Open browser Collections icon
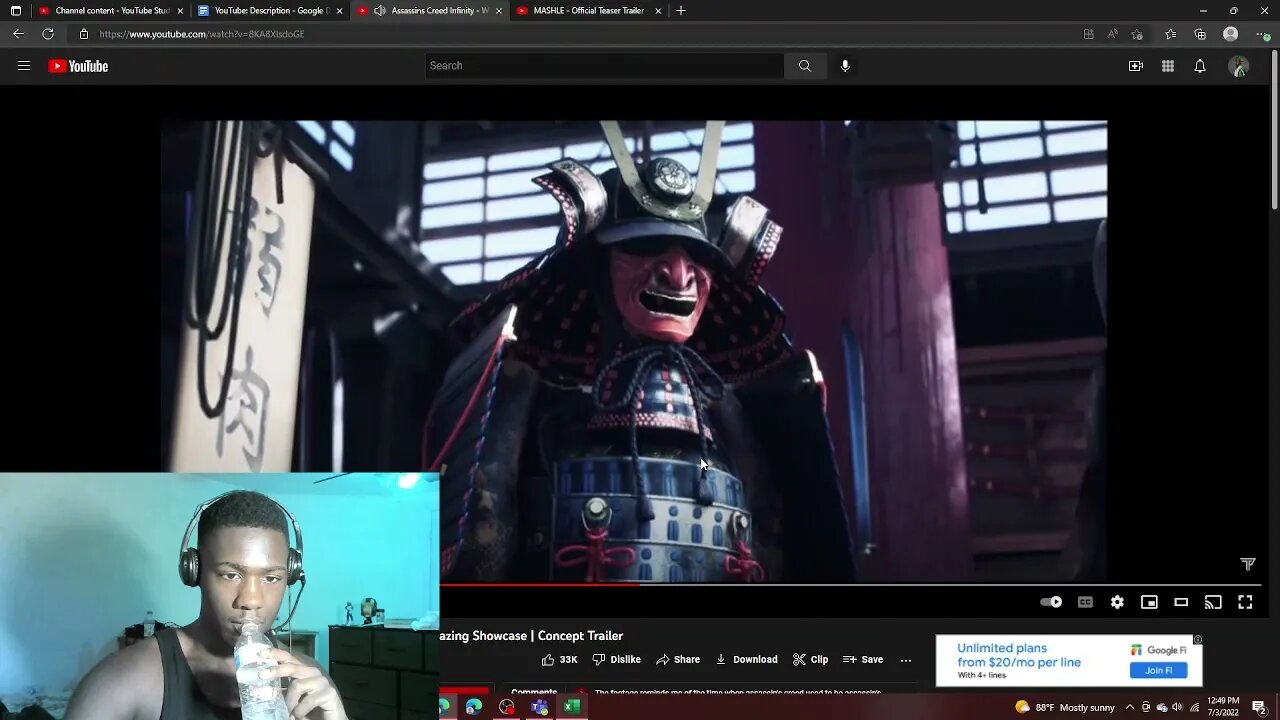This screenshot has height=720, width=1280. [1200, 34]
